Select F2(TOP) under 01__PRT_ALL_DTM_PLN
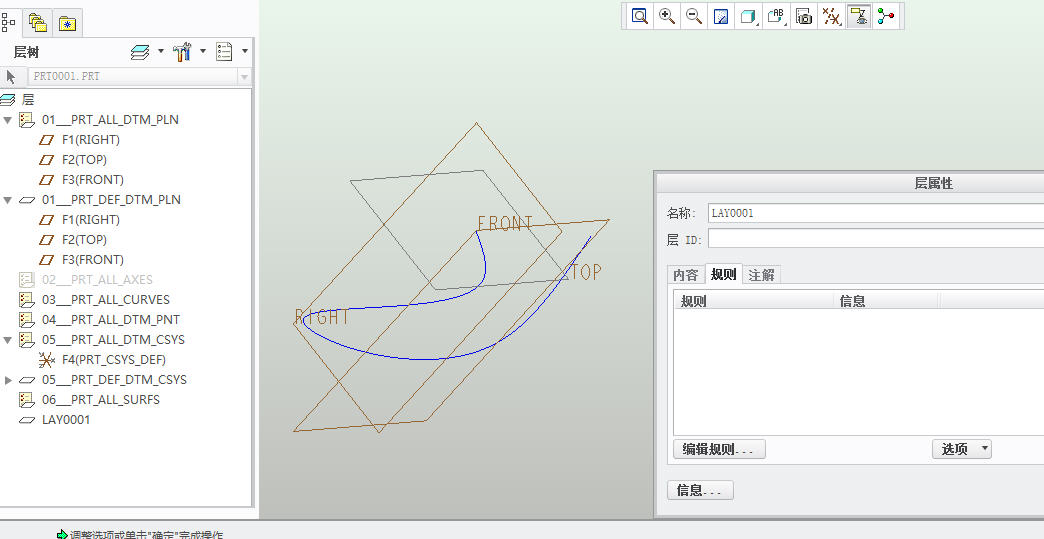The image size is (1044, 539). tap(84, 160)
